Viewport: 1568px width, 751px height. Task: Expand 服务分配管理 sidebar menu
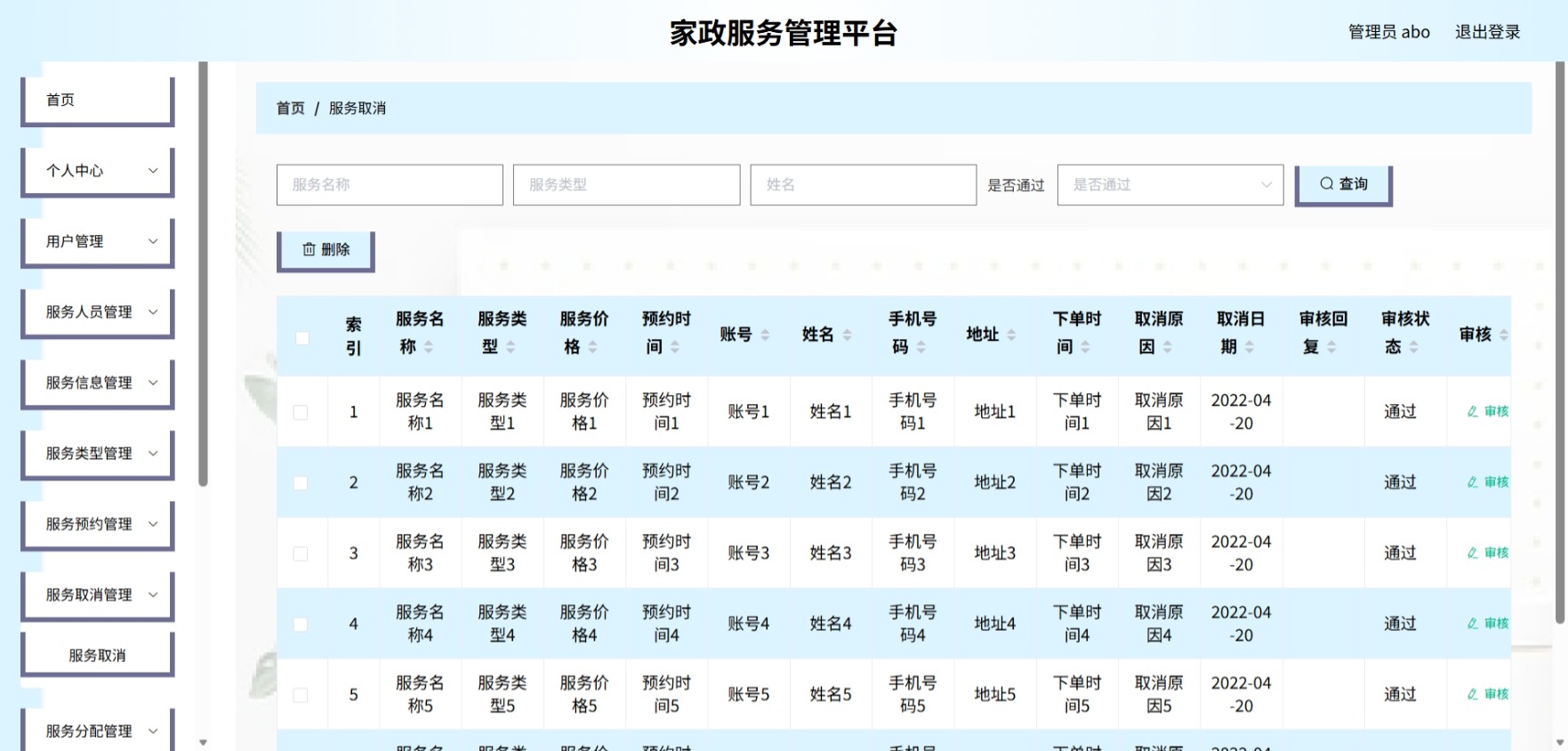(98, 731)
